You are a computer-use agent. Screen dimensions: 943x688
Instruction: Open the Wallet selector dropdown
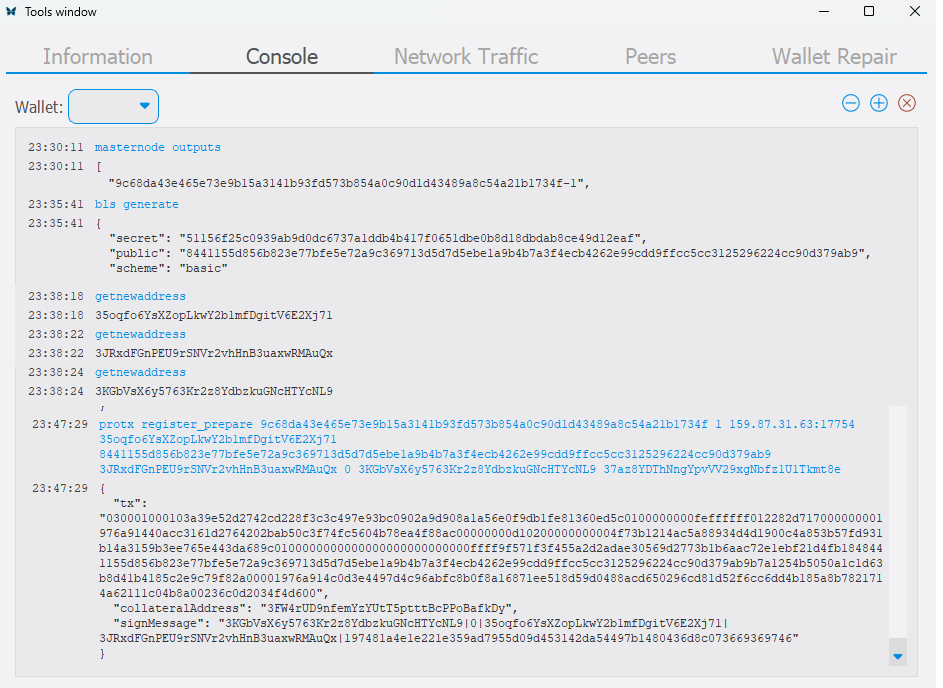113,106
